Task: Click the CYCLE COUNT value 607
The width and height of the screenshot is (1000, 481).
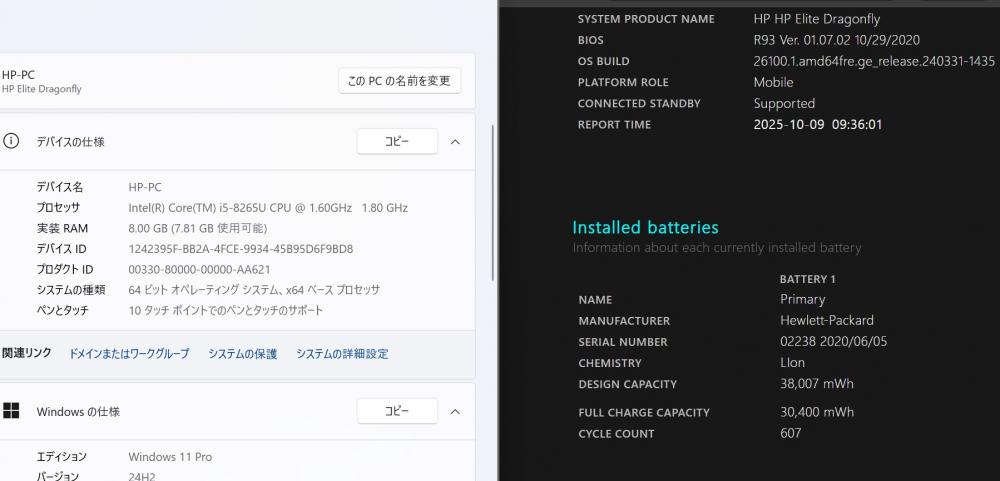Action: click(x=791, y=433)
